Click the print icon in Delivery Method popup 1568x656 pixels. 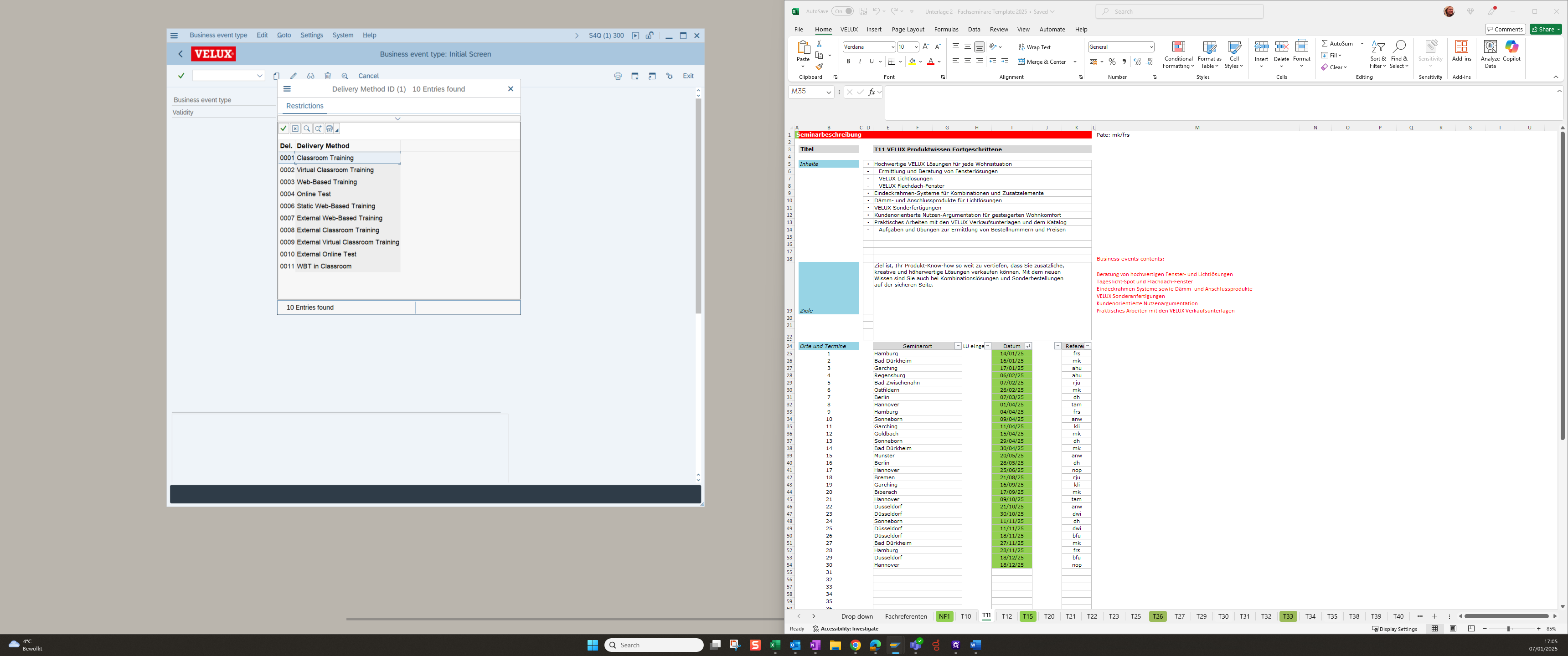pos(330,128)
